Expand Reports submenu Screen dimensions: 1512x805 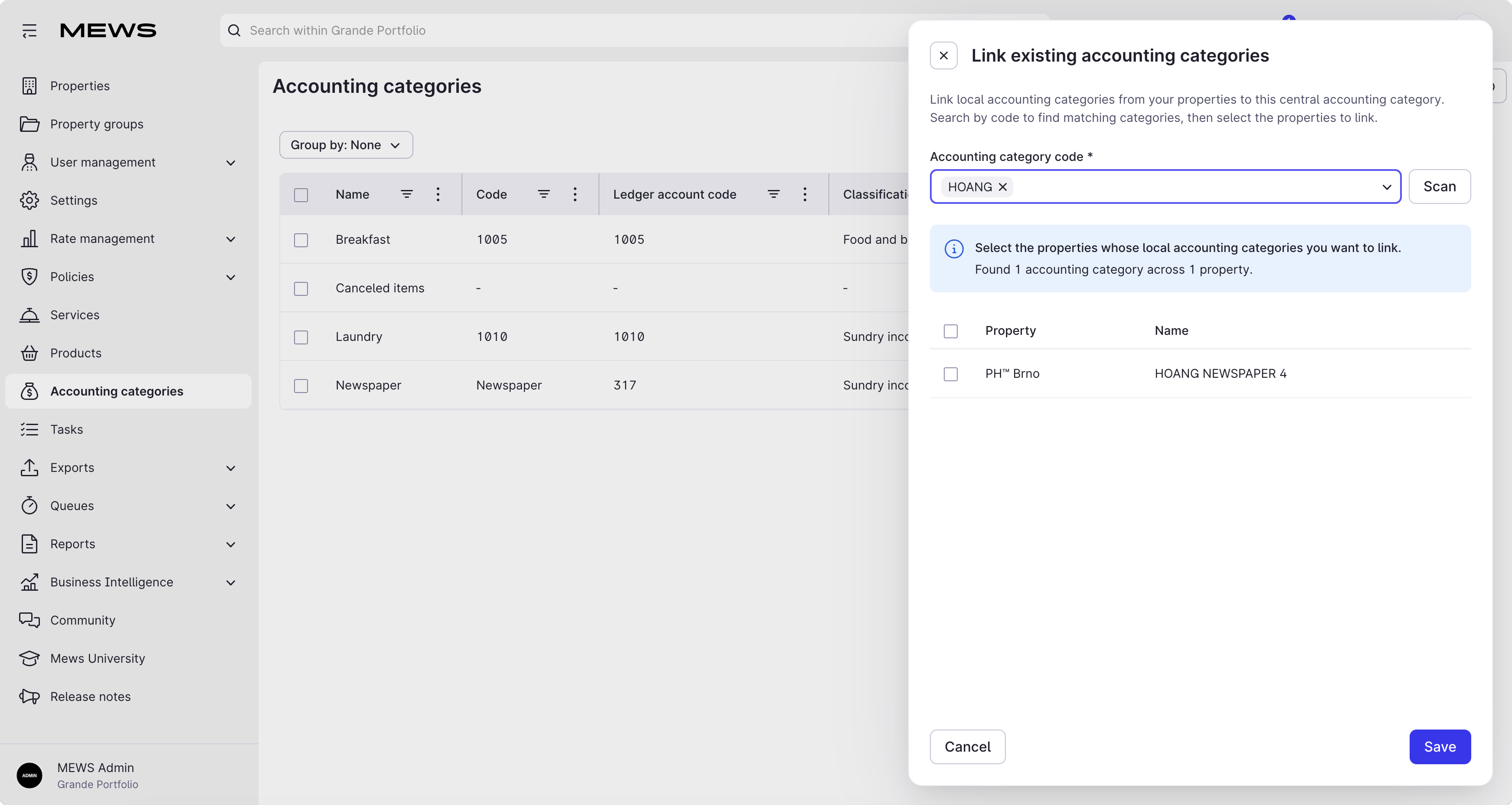tap(231, 544)
